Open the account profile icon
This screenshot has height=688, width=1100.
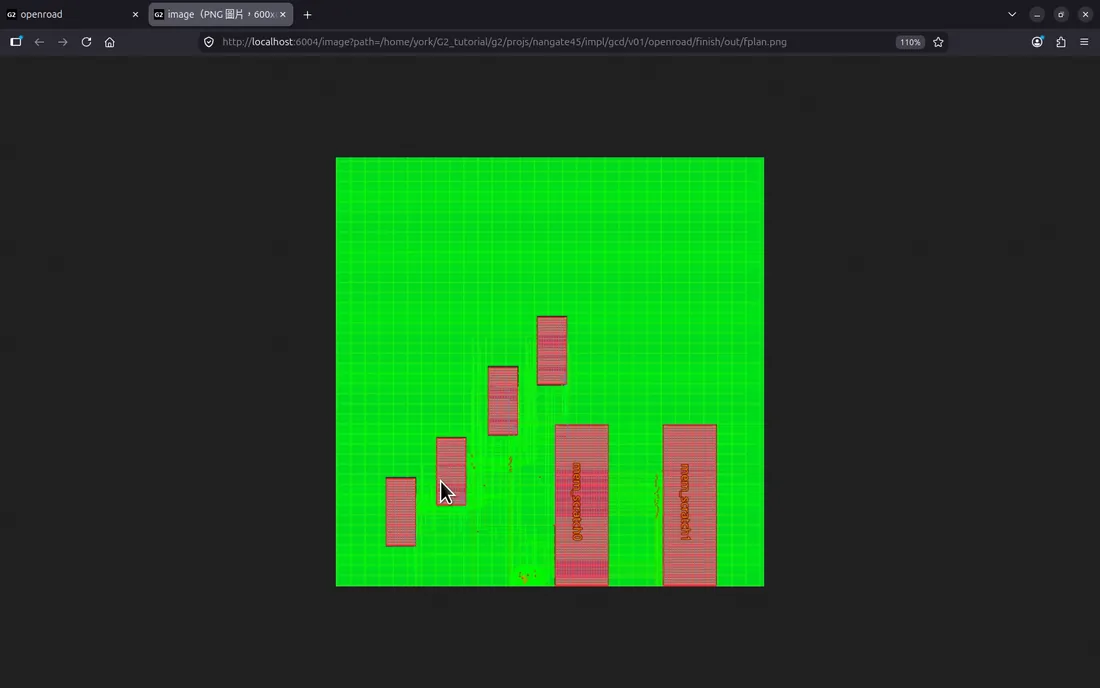click(x=1037, y=42)
